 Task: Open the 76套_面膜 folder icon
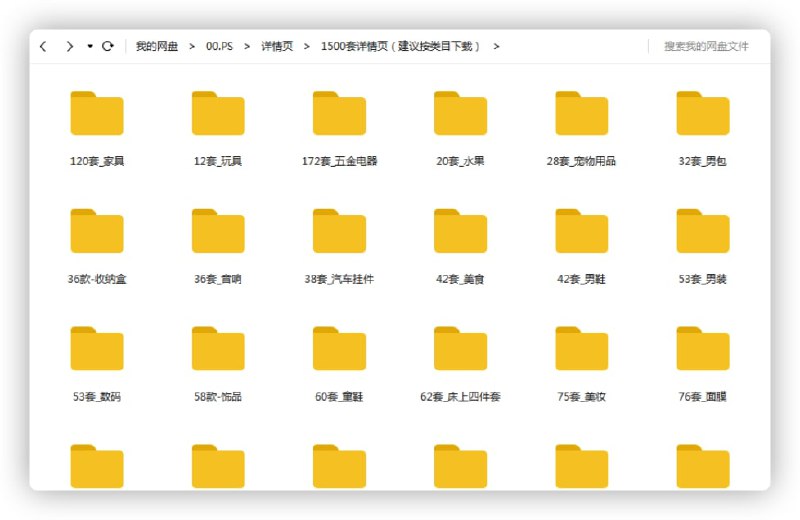point(703,349)
